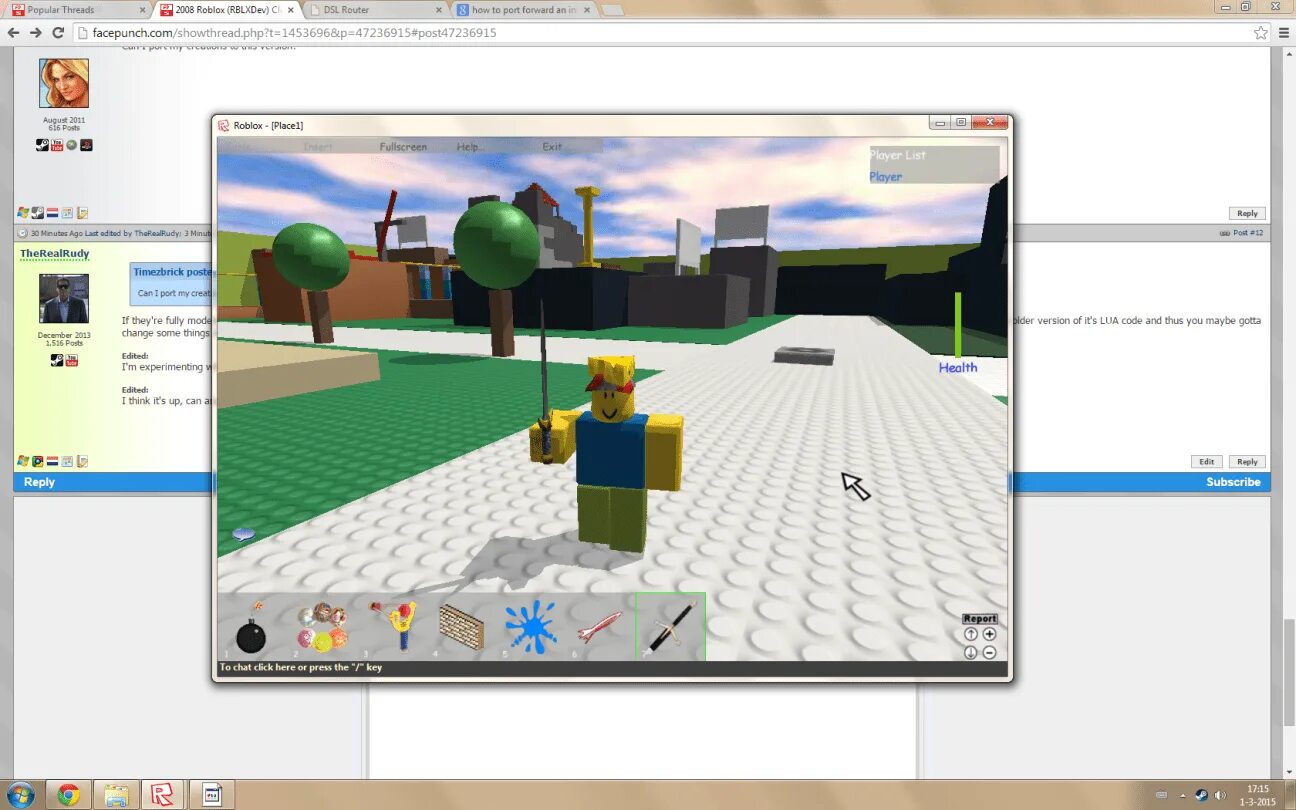The height and width of the screenshot is (810, 1296).
Task: Click the camera tilt up arrow
Action: point(971,634)
